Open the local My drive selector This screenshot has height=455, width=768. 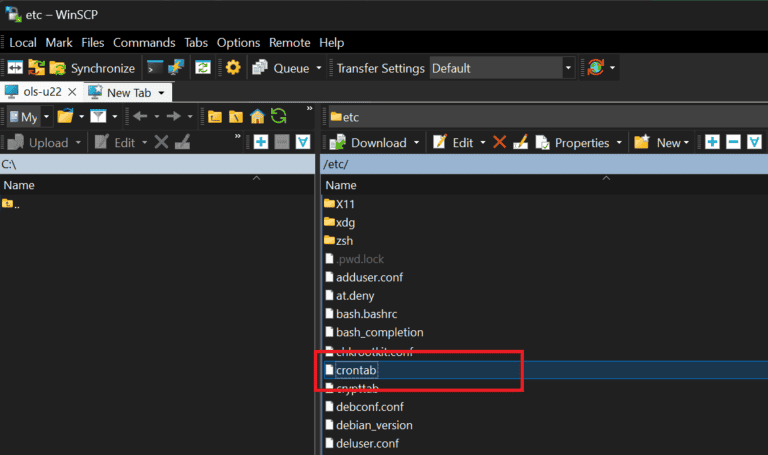coord(29,117)
